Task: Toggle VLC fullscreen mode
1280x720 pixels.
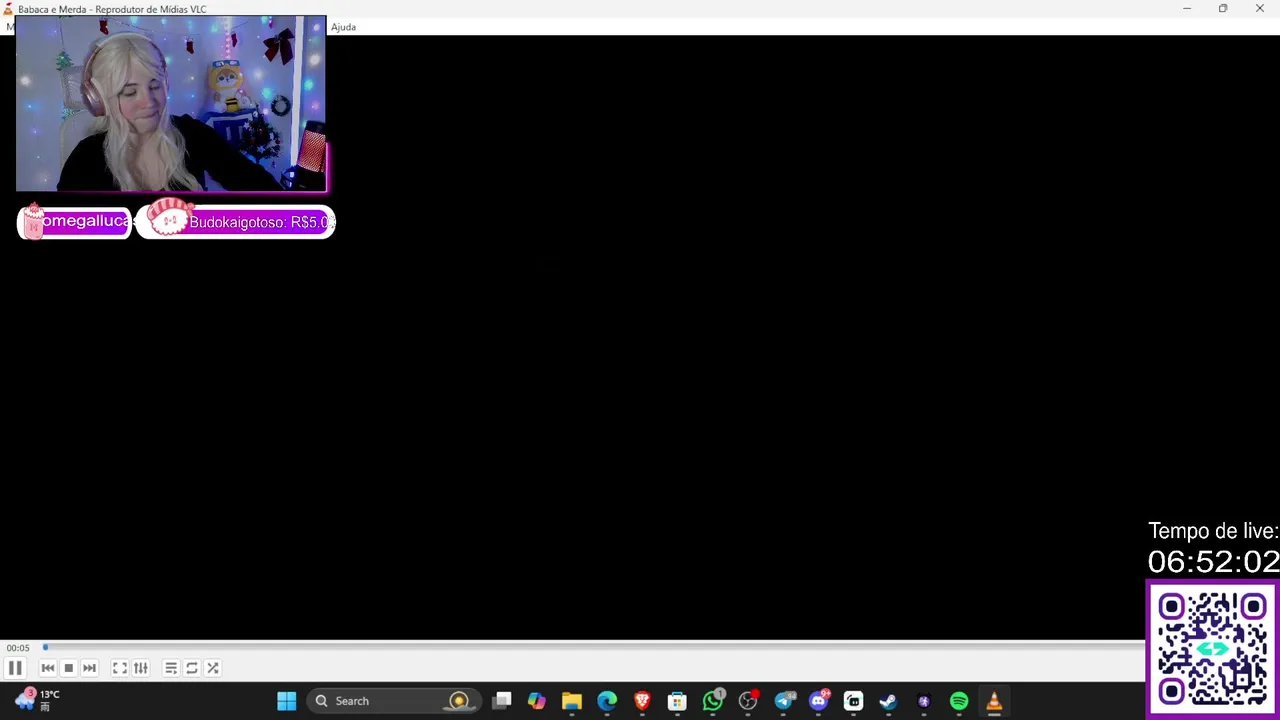Action: [x=119, y=668]
